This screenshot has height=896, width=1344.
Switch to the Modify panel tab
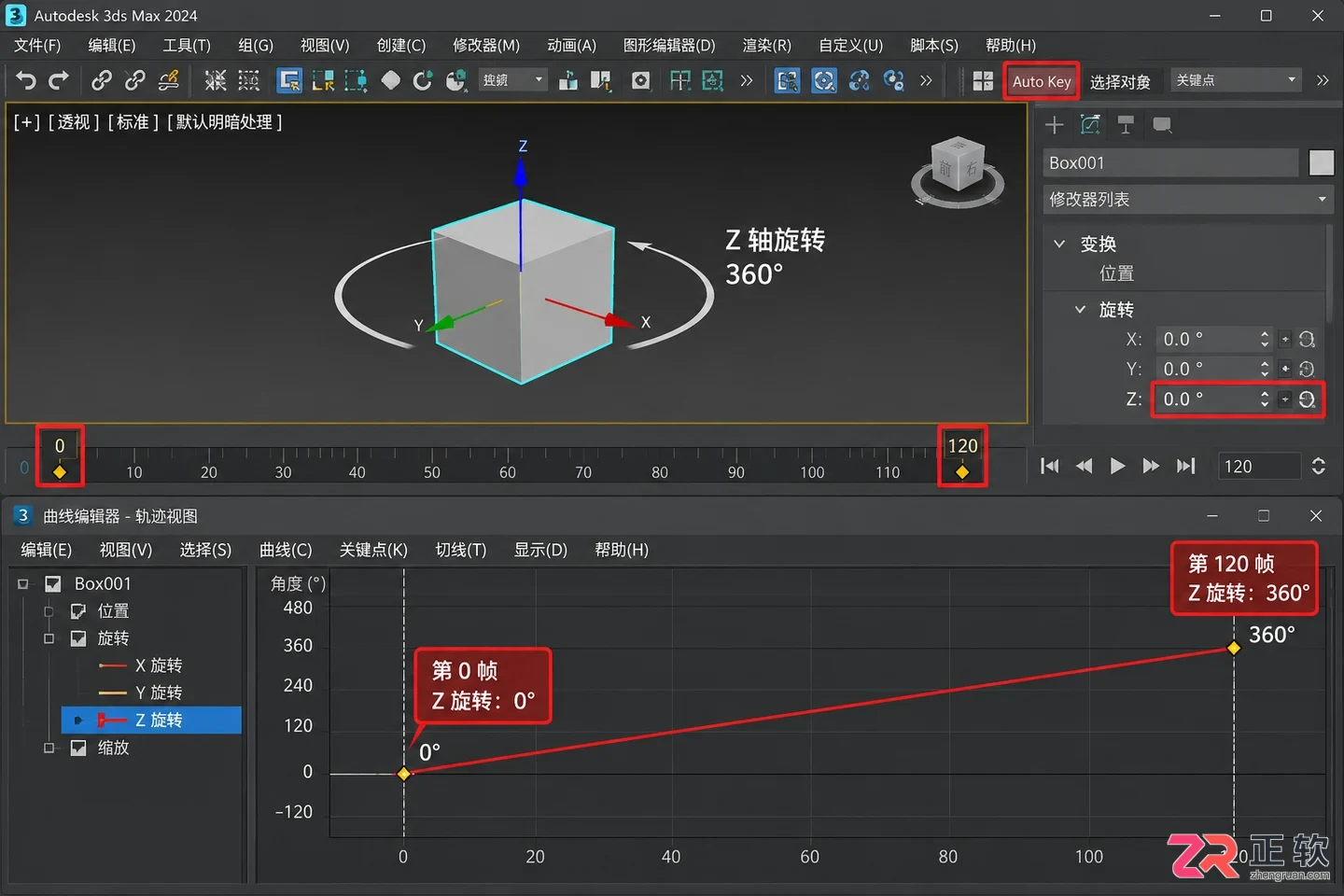[1090, 125]
